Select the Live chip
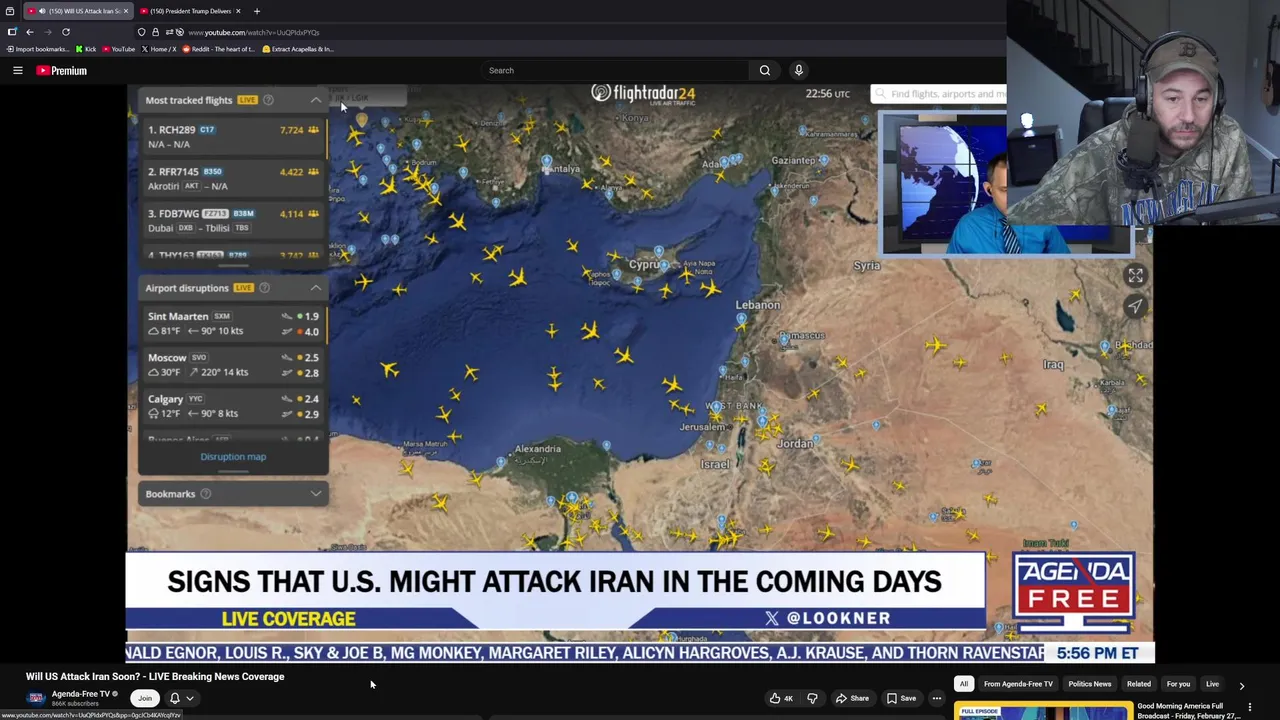1280x720 pixels. 1212,684
